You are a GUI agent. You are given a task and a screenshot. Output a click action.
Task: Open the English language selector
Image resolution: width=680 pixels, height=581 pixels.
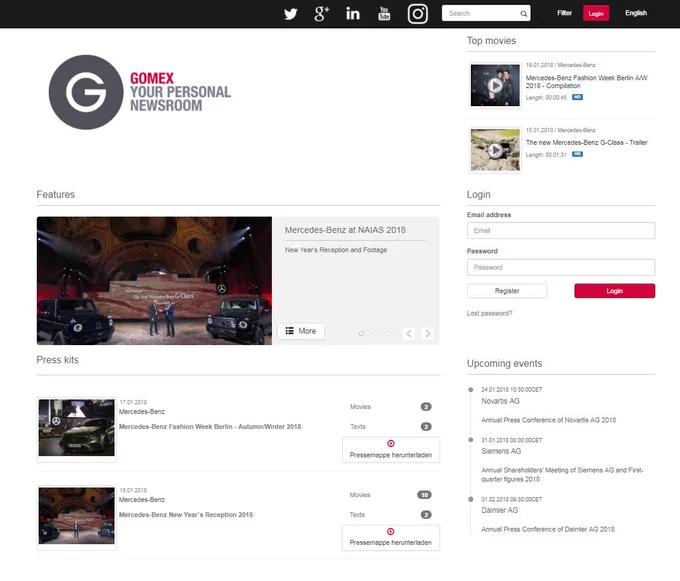click(636, 13)
